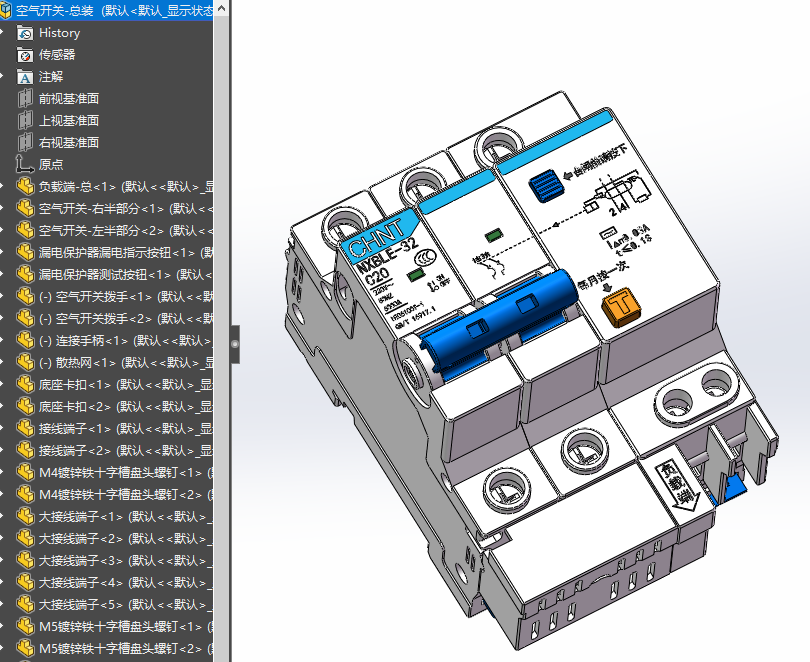
Task: Click the 传感器 label text
Action: (x=57, y=55)
